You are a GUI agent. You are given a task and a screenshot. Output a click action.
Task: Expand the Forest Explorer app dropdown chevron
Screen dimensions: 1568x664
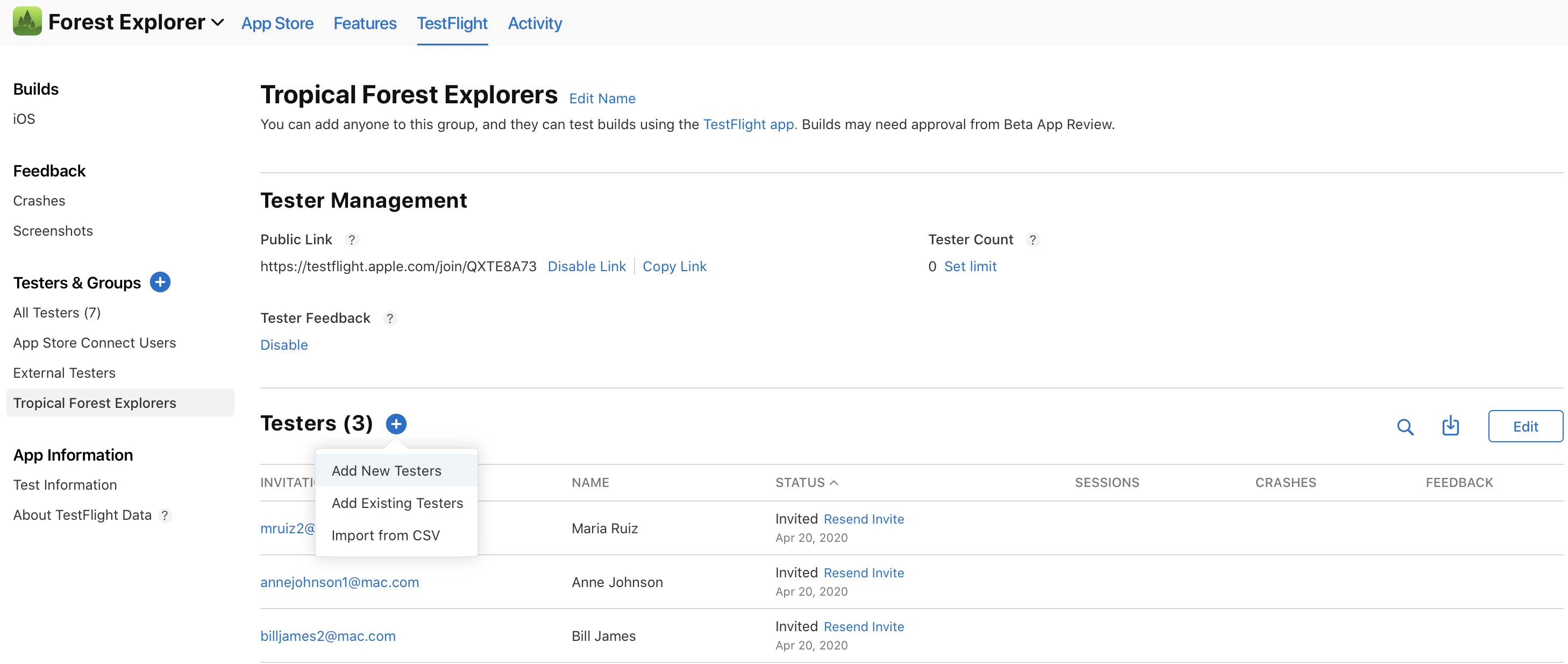(218, 23)
